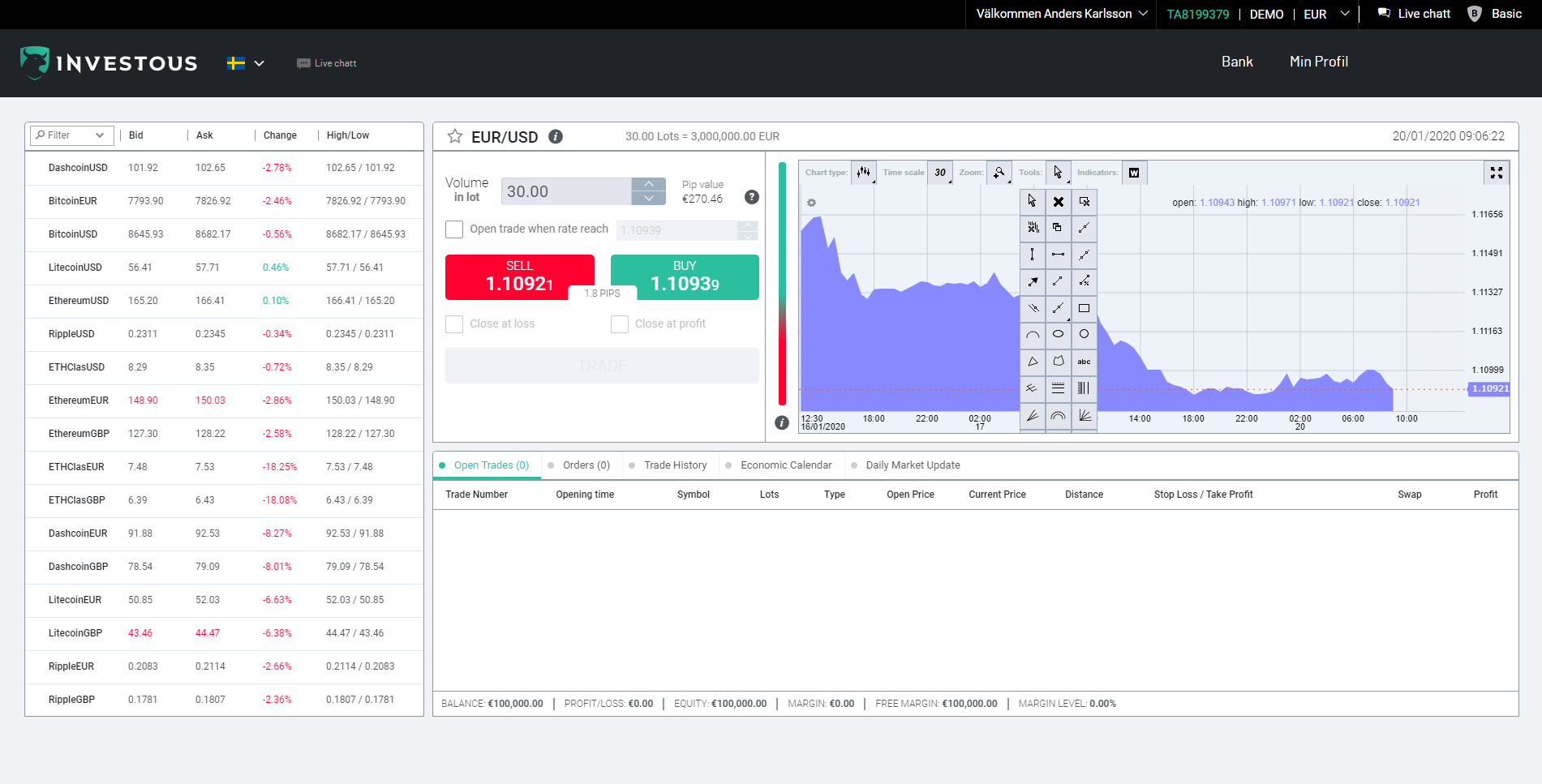Viewport: 1542px width, 784px height.
Task: Click the BUY 1.10939 button
Action: pyautogui.click(x=685, y=277)
